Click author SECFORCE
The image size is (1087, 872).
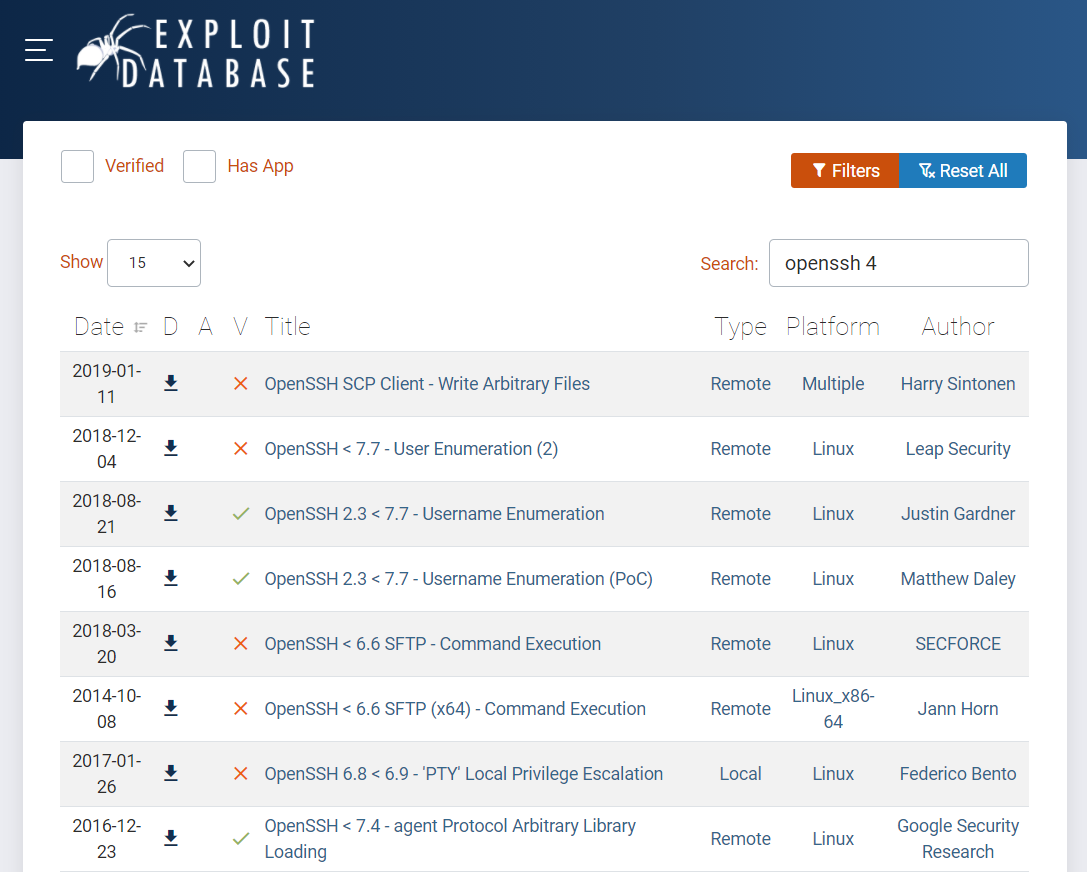[958, 644]
